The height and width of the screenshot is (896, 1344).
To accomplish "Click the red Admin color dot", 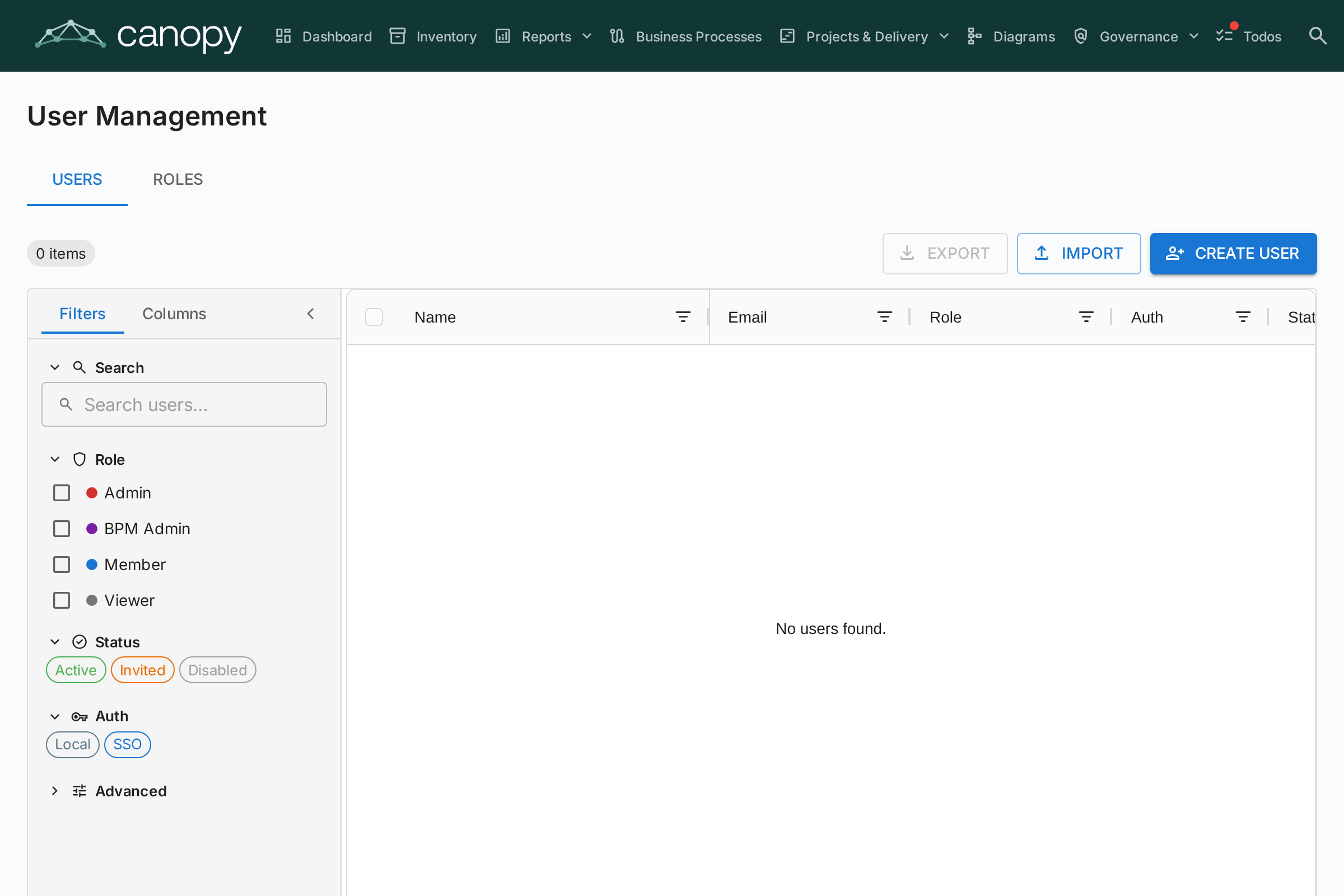I will [x=91, y=493].
